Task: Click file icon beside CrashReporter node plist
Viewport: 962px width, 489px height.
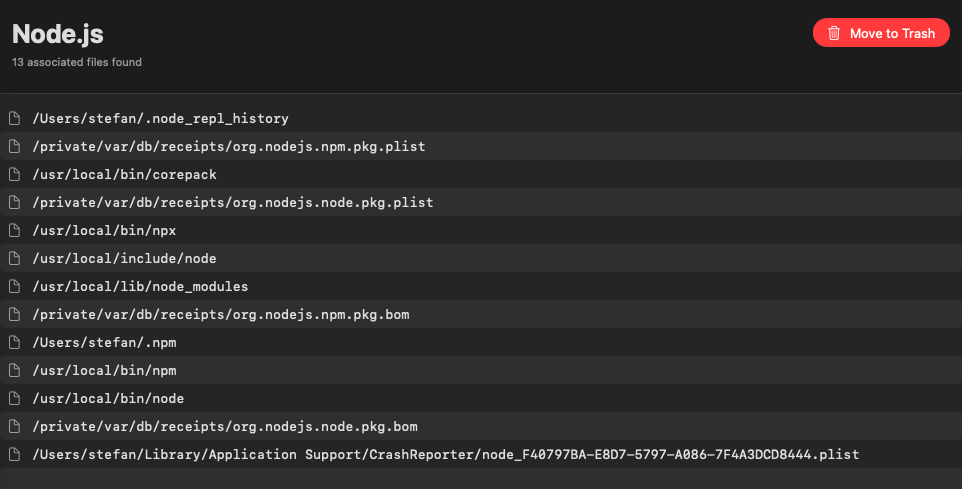Action: (x=14, y=455)
